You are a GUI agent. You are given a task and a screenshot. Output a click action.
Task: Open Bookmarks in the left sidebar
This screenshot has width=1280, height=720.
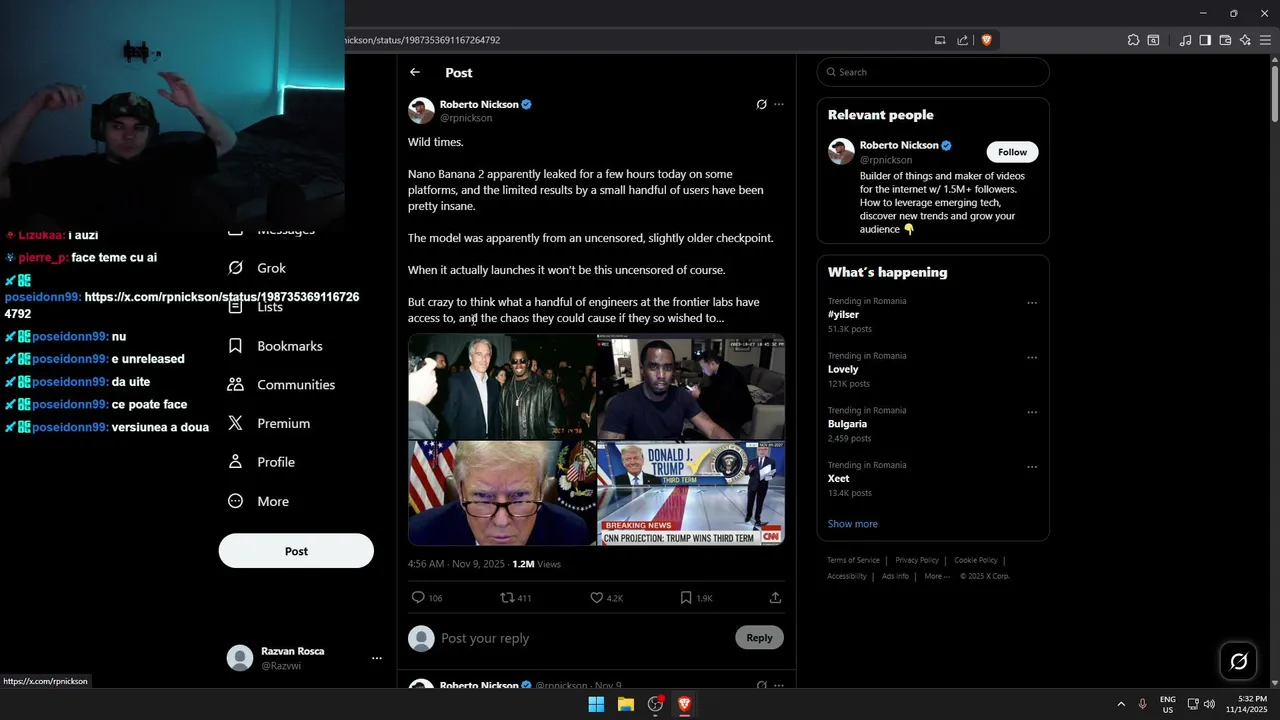pyautogui.click(x=275, y=346)
